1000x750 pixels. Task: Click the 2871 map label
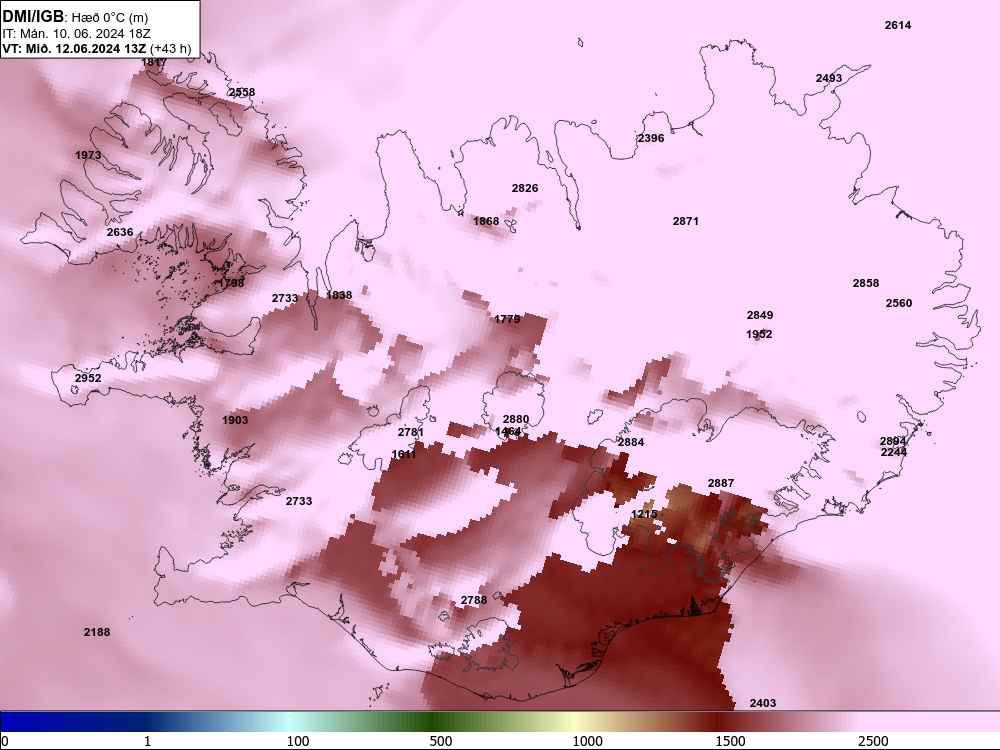[686, 221]
